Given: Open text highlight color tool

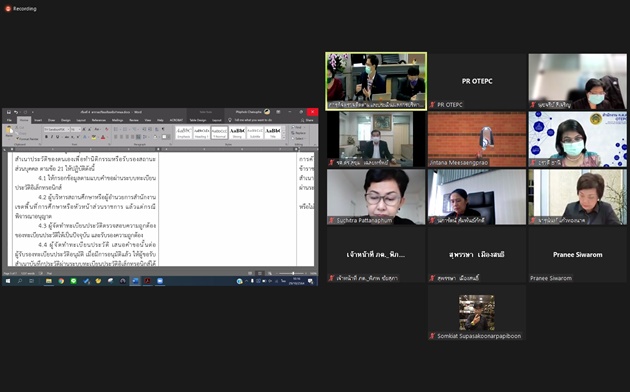Looking at the screenshot, I should point(94,137).
